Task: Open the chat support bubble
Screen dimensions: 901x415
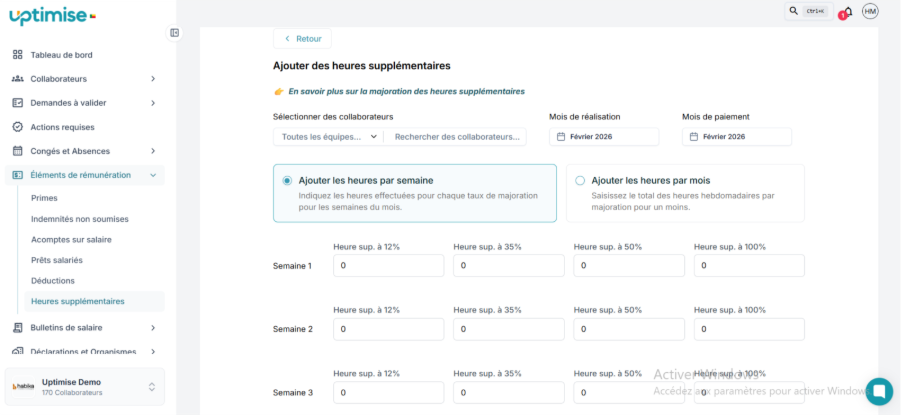Action: pos(879,391)
